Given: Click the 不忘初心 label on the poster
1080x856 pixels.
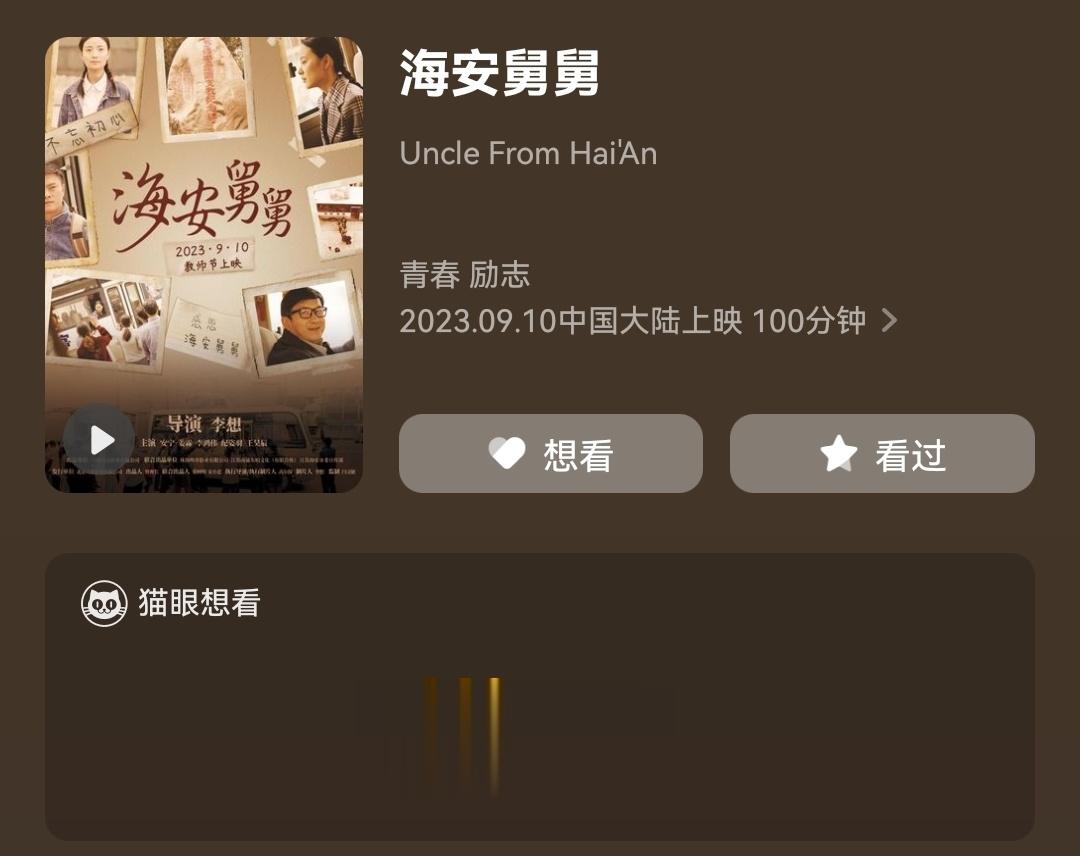Looking at the screenshot, I should click(x=90, y=131).
